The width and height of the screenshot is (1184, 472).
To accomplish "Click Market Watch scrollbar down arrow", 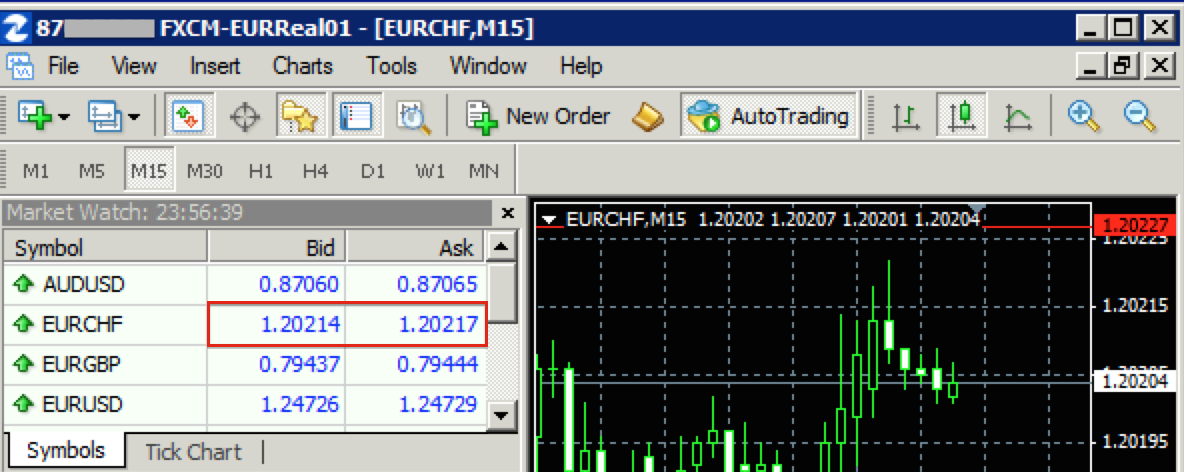I will (502, 414).
